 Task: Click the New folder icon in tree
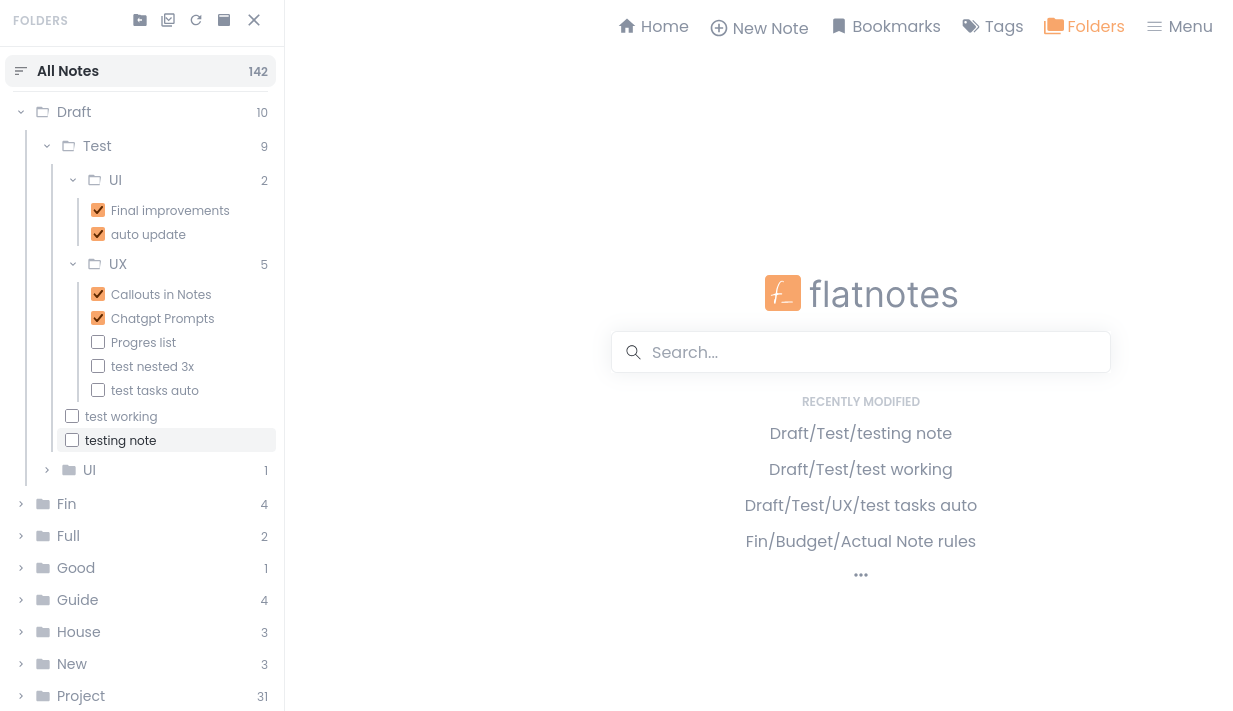click(43, 664)
